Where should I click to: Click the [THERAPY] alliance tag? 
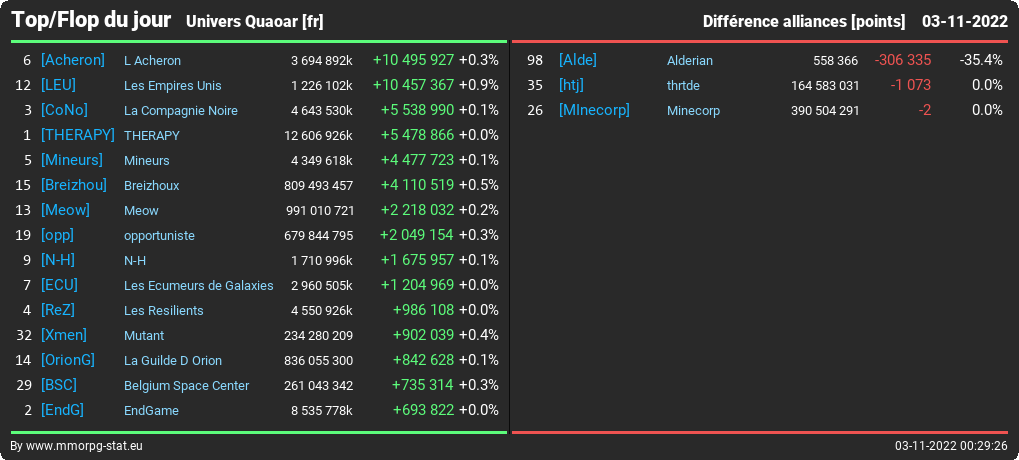pyautogui.click(x=77, y=135)
